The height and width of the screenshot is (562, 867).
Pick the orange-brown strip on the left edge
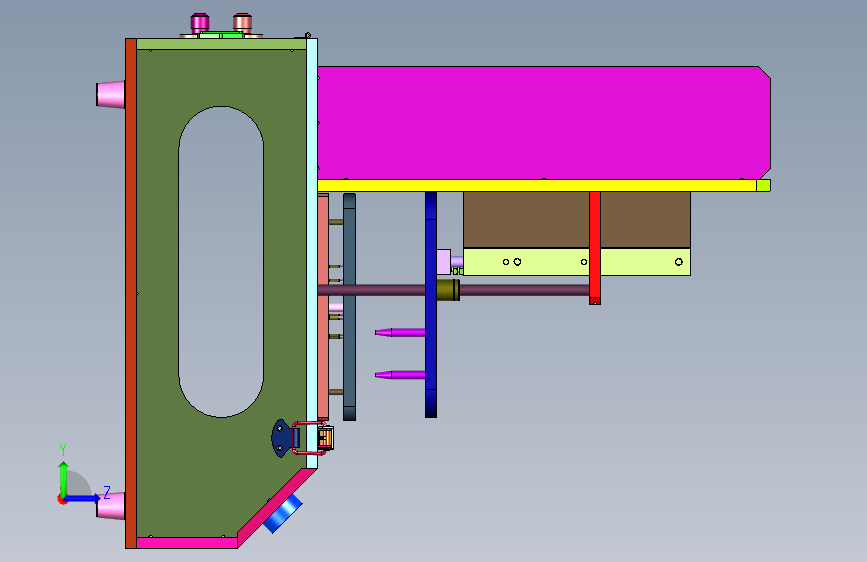click(130, 293)
